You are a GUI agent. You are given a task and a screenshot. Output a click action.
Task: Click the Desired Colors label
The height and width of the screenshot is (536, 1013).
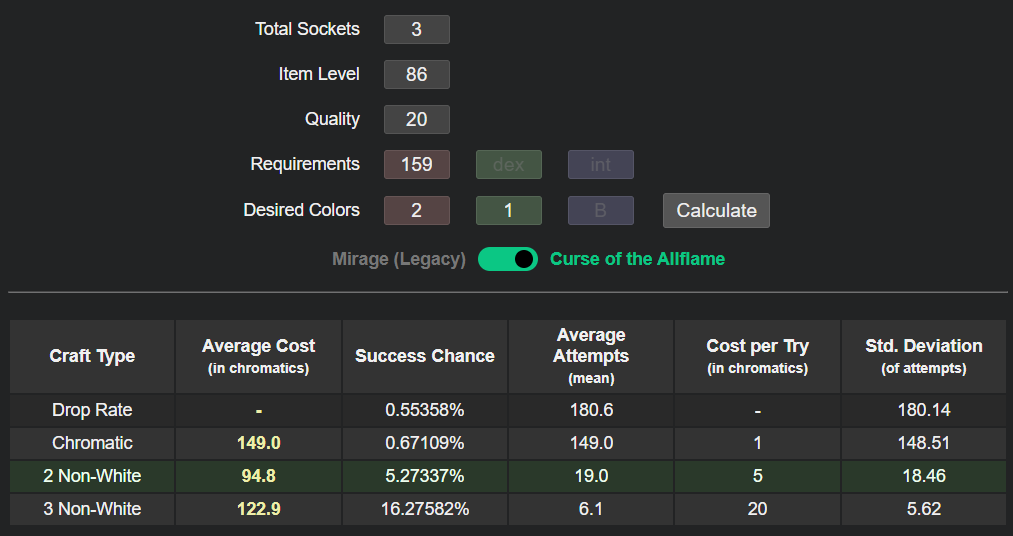(x=301, y=210)
